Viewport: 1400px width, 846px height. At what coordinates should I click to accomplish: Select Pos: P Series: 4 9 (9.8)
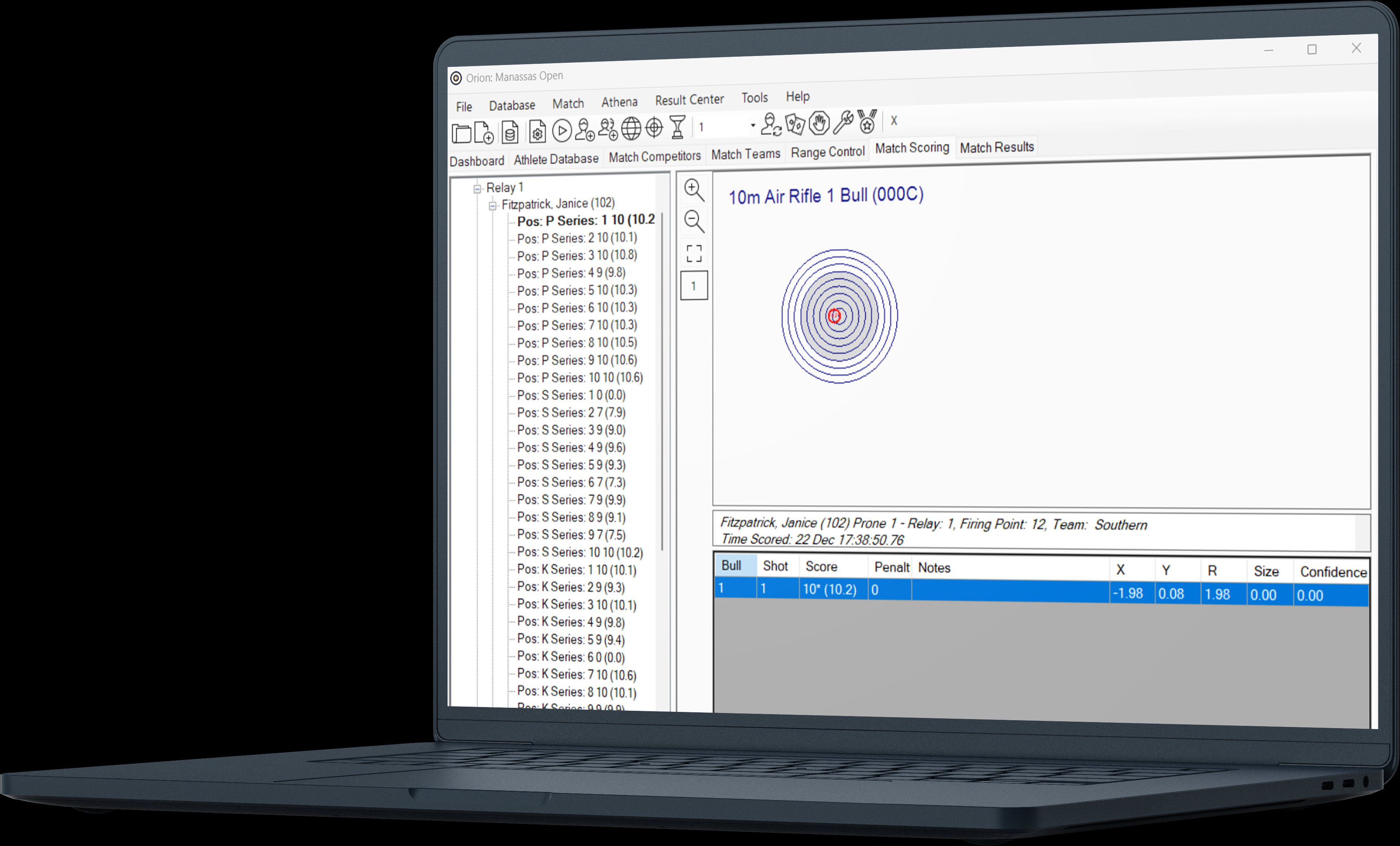click(x=571, y=273)
